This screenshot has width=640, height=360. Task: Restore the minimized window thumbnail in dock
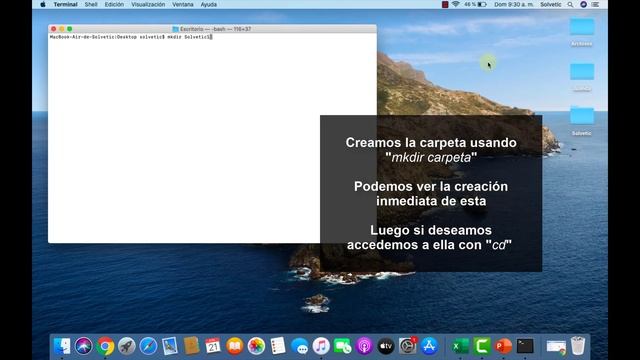click(556, 347)
